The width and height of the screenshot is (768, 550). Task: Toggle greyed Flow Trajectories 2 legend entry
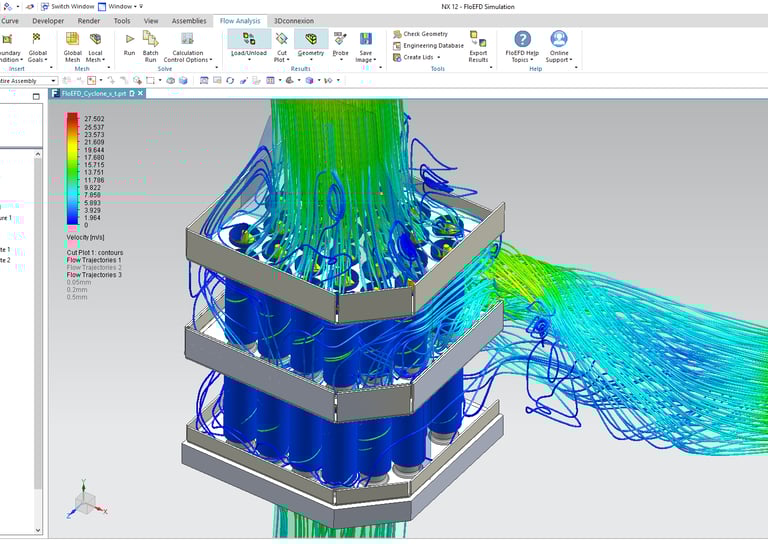coord(94,267)
